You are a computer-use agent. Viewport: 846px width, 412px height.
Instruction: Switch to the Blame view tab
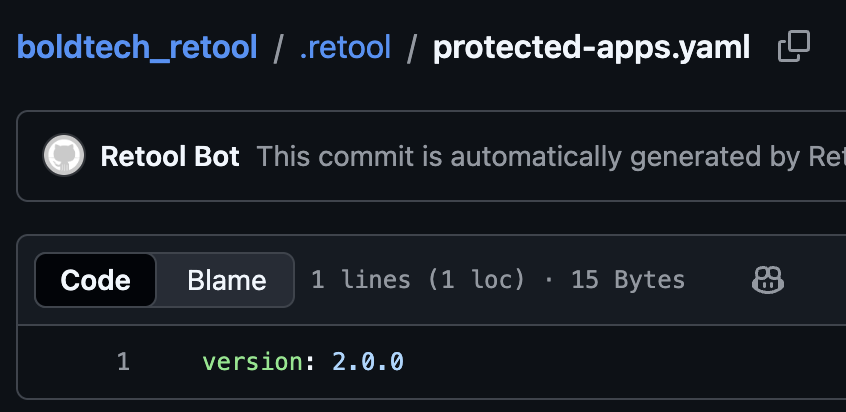[227, 280]
